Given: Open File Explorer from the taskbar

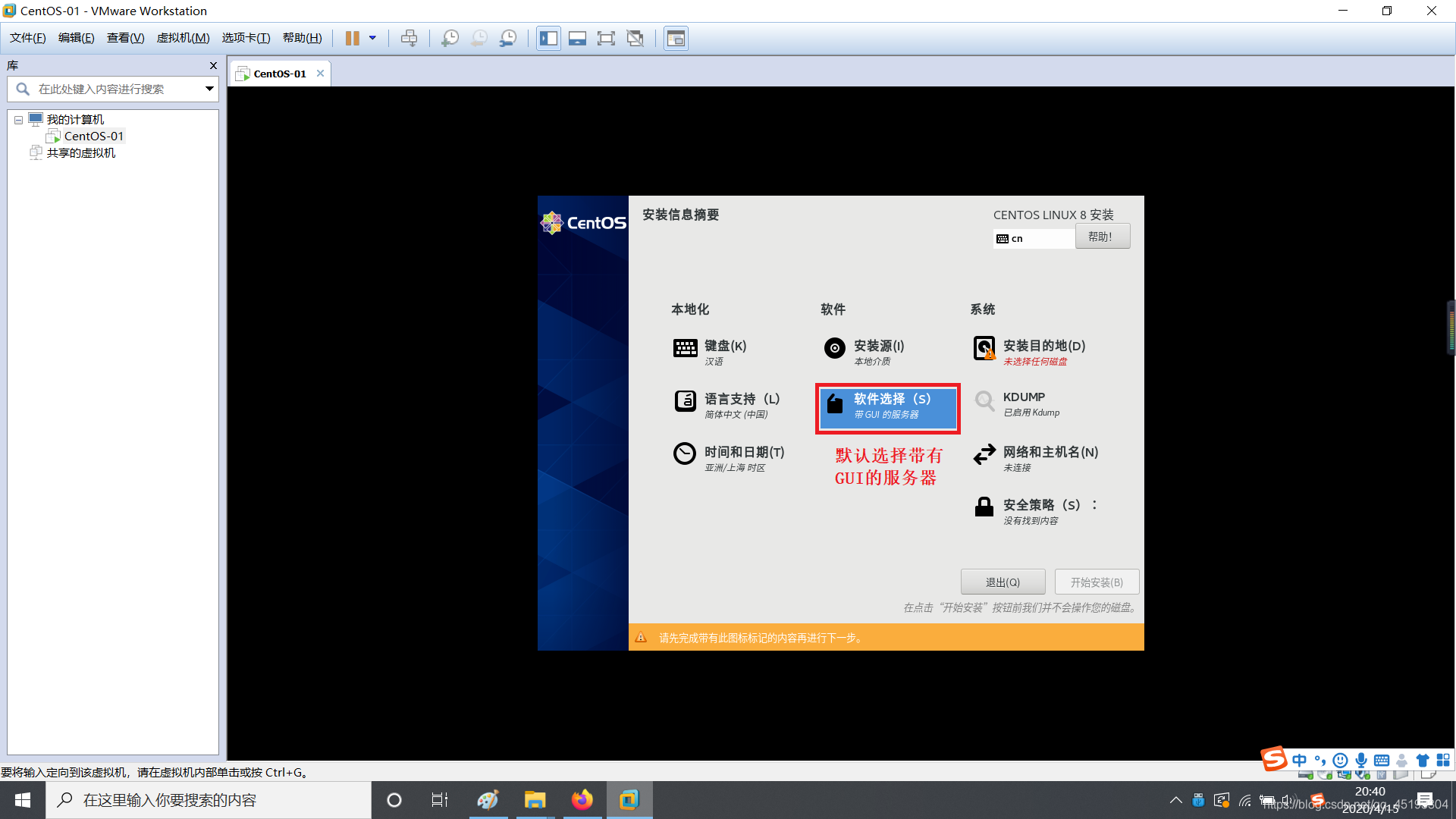Looking at the screenshot, I should (535, 800).
